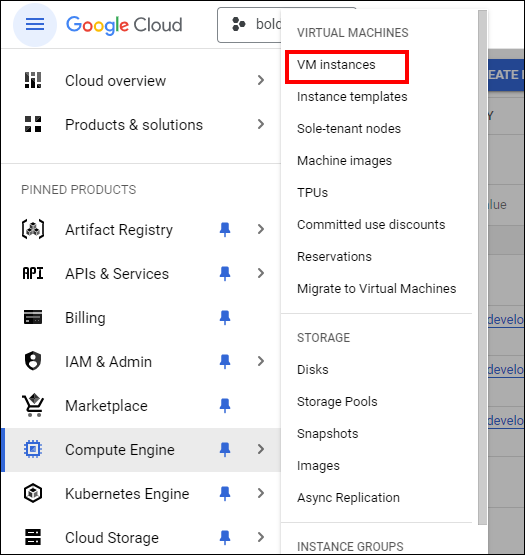The image size is (525, 555).
Task: Unpin Compute Engine
Action: pos(225,449)
